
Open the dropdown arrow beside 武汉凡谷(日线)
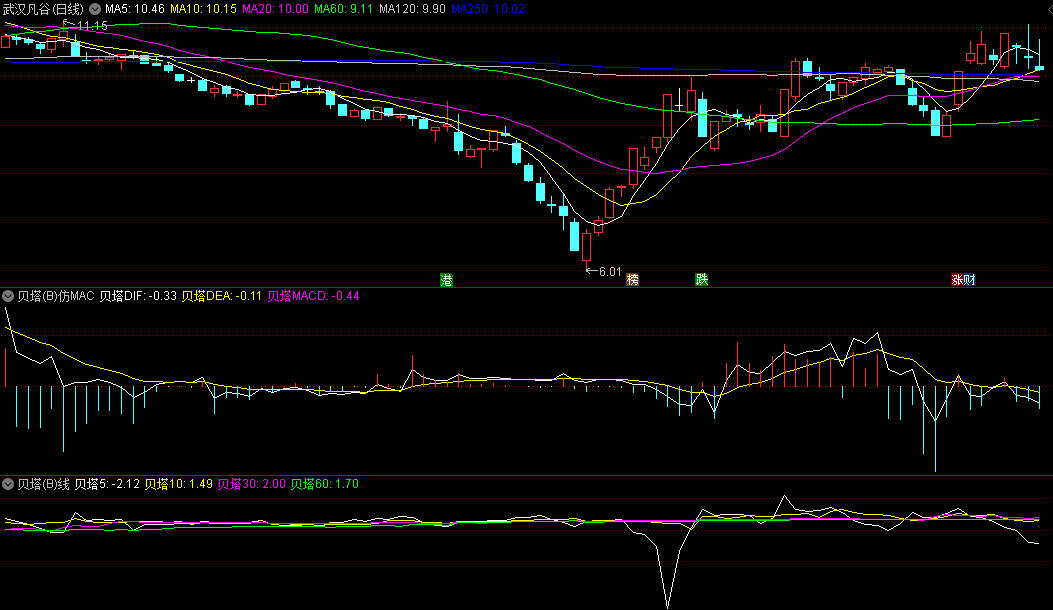coord(95,9)
